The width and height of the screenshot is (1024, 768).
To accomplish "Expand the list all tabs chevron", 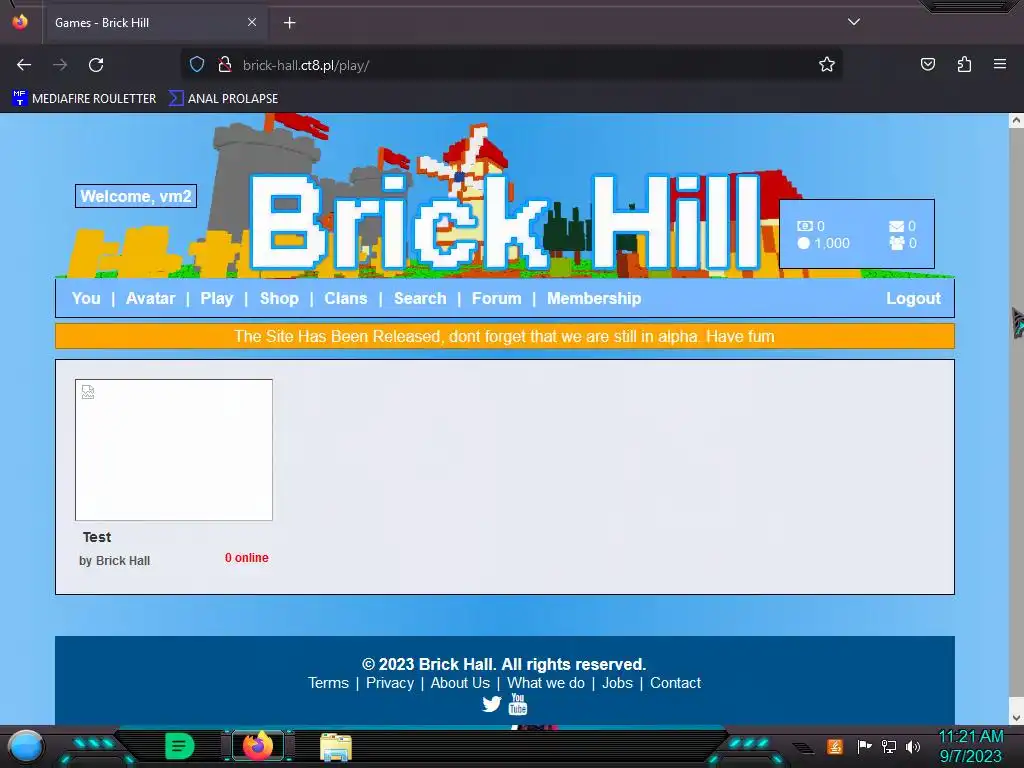I will click(x=854, y=22).
